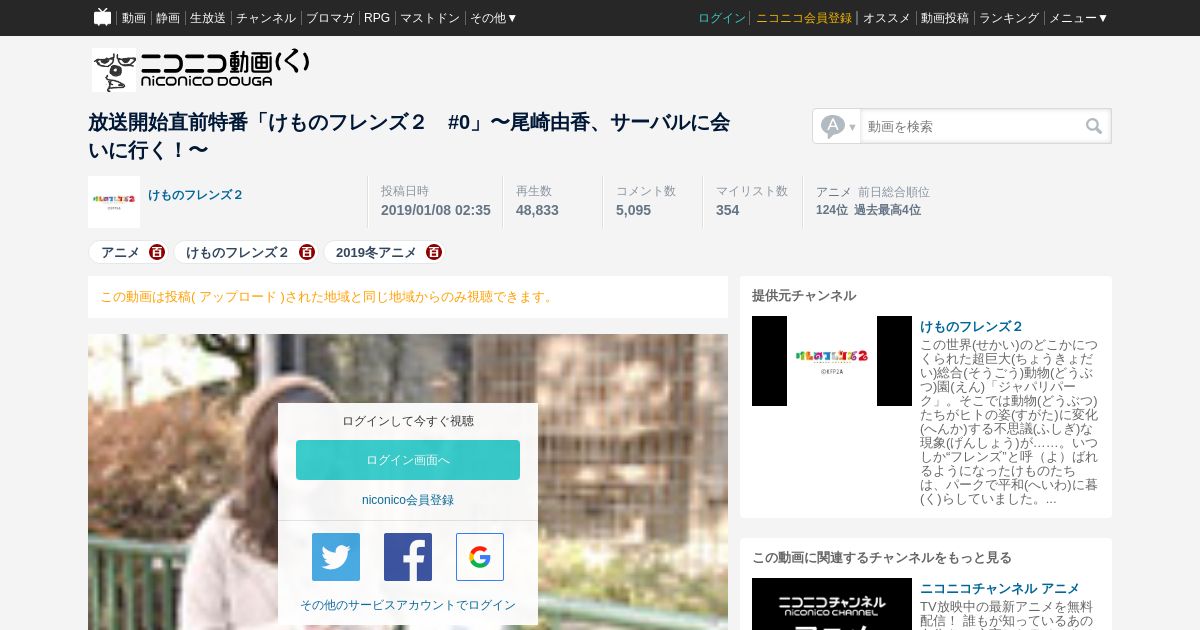Click the ログイン画面へ button
This screenshot has height=630, width=1200.
click(408, 460)
